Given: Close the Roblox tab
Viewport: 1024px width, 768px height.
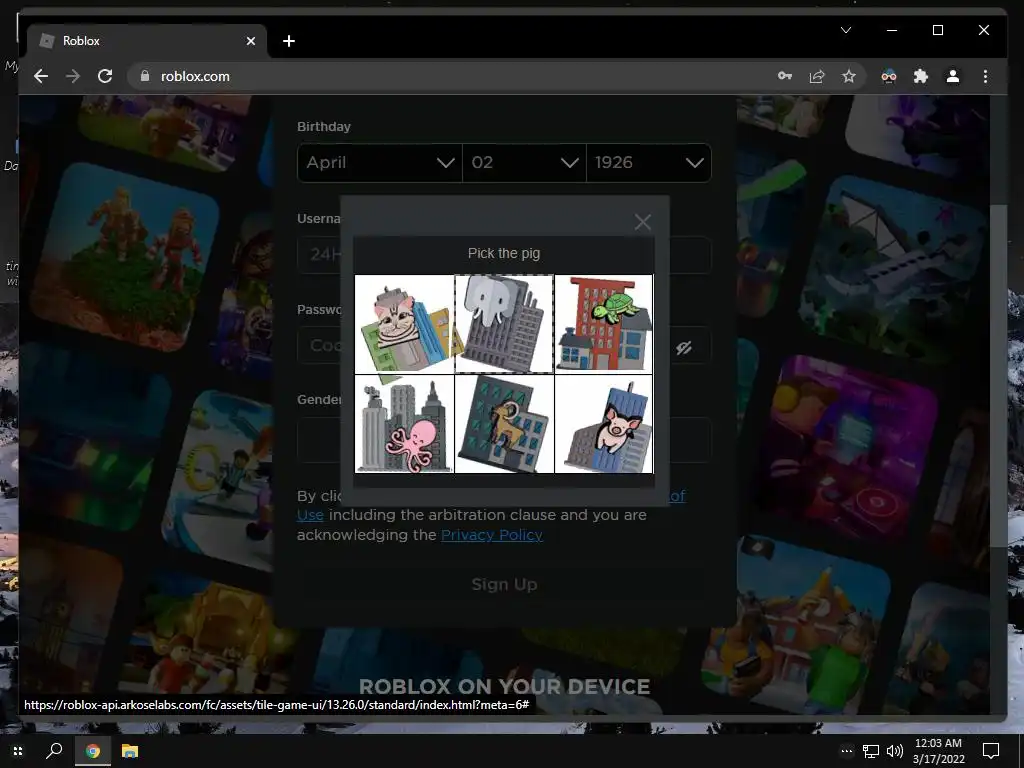Looking at the screenshot, I should [x=251, y=41].
